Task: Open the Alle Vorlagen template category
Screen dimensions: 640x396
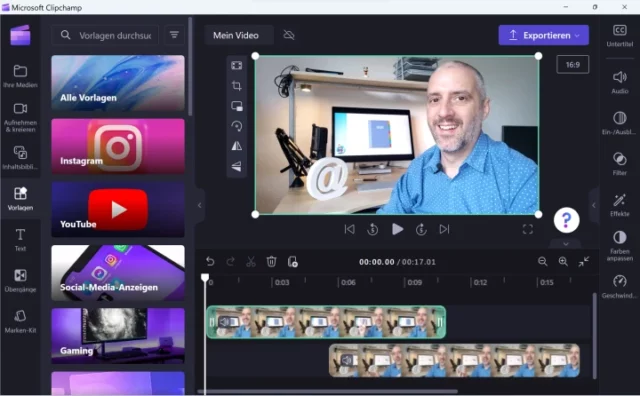Action: click(118, 83)
